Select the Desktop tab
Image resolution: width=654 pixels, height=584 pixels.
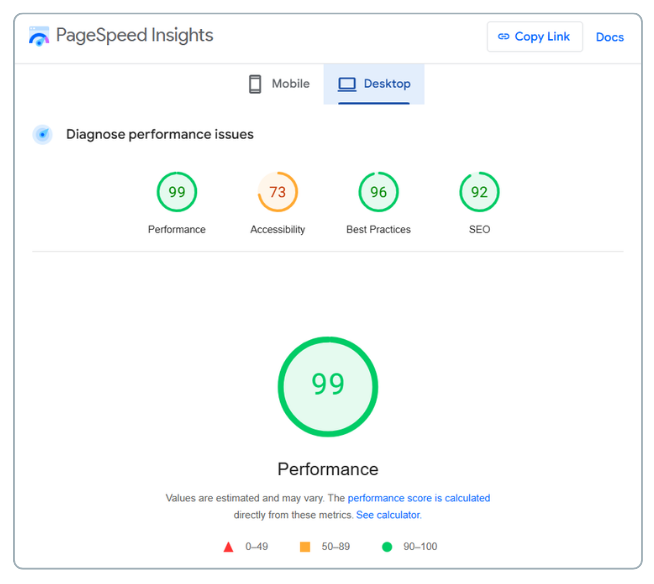click(x=374, y=84)
